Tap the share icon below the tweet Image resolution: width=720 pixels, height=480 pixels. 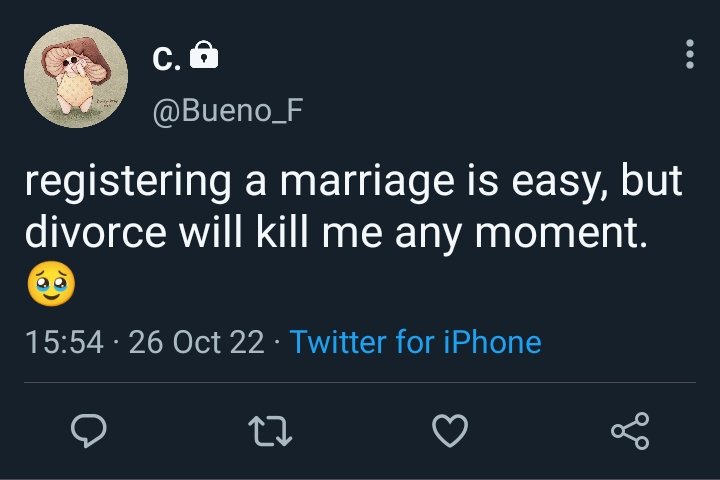click(x=630, y=430)
